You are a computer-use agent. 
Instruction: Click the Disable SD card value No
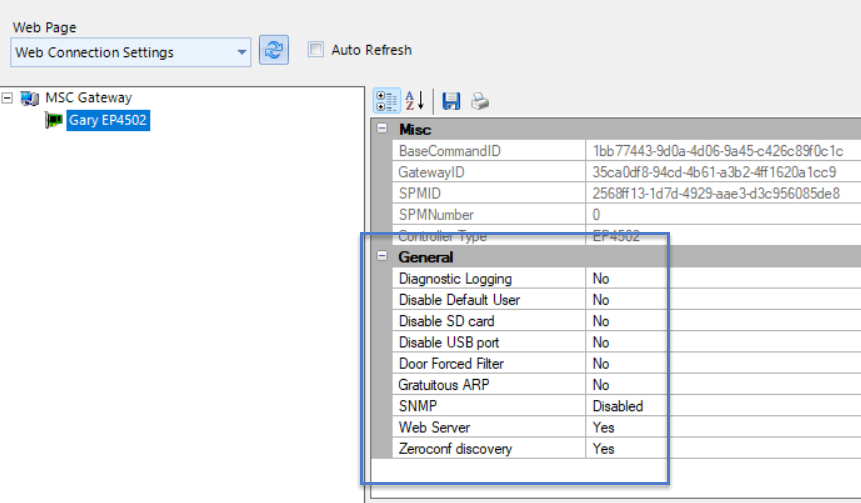pos(601,321)
